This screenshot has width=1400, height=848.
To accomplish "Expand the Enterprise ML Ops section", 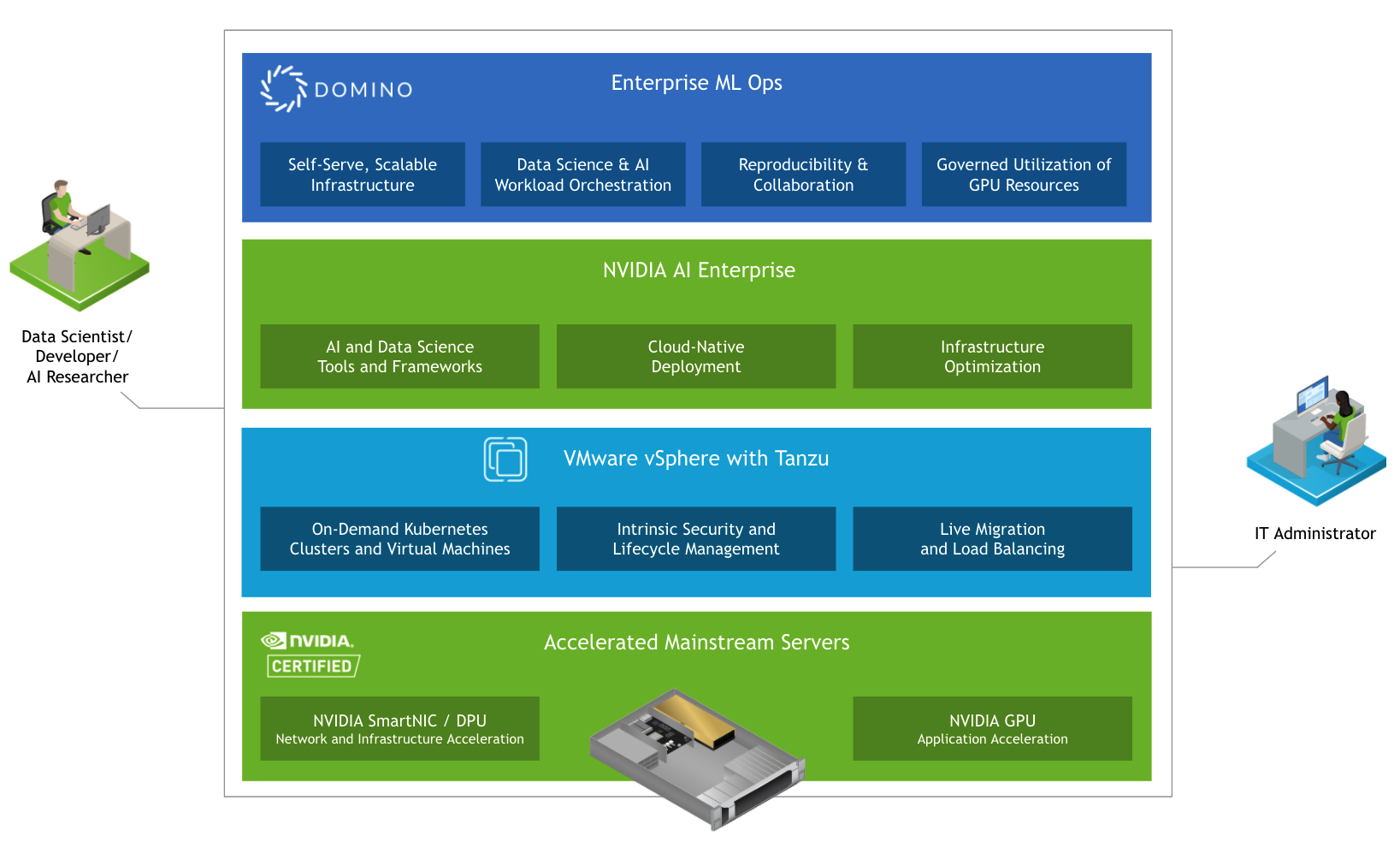I will [x=695, y=83].
